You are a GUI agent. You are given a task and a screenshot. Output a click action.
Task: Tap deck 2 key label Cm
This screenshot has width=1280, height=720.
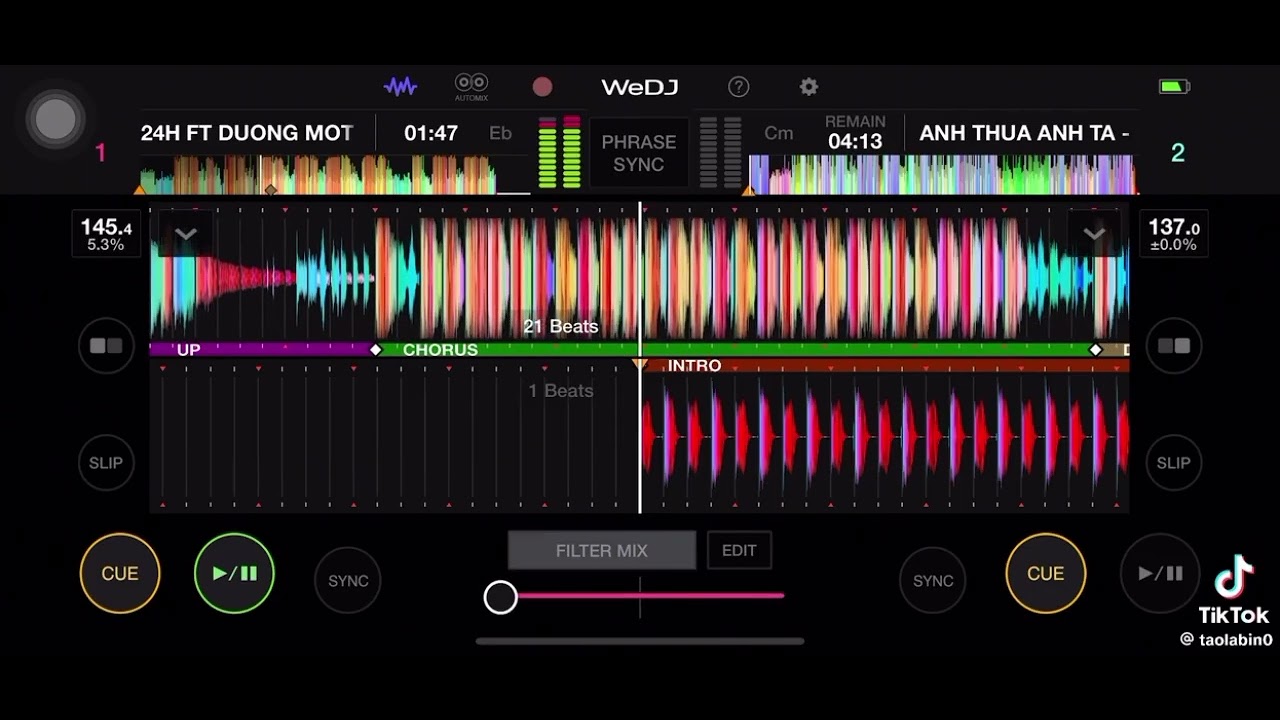tap(779, 133)
